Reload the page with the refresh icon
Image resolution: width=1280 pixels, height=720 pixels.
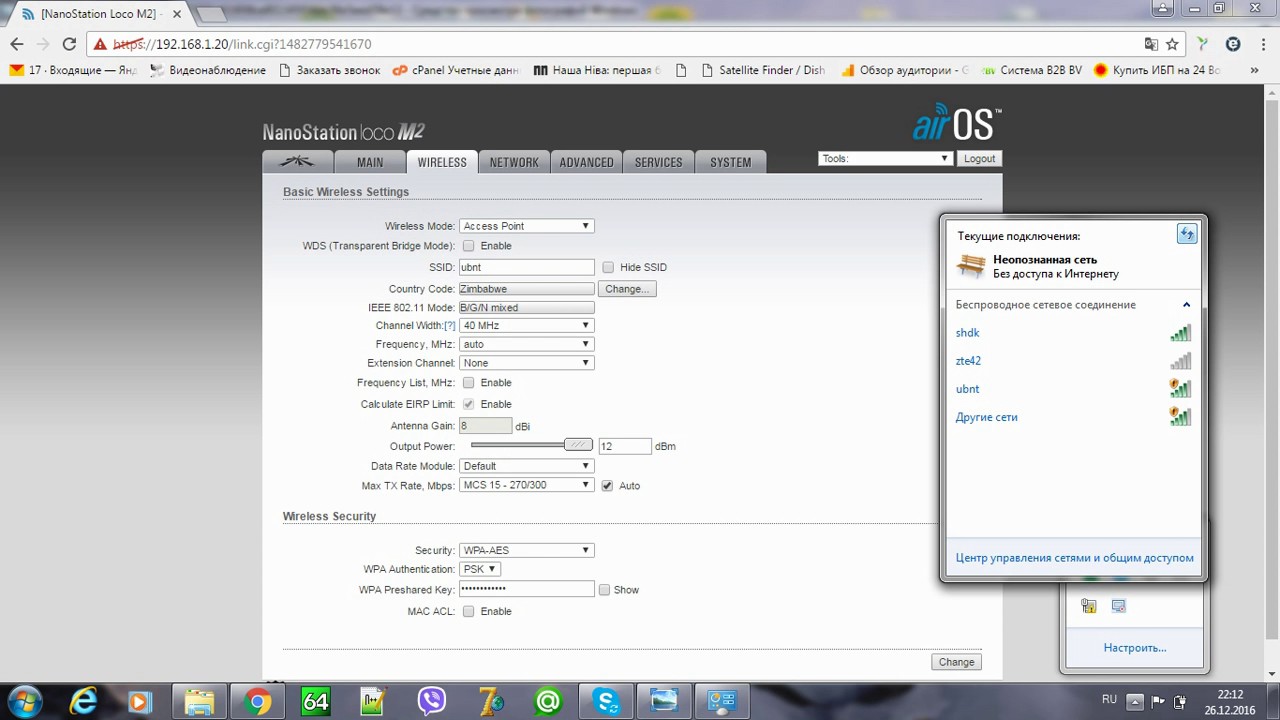pyautogui.click(x=69, y=44)
